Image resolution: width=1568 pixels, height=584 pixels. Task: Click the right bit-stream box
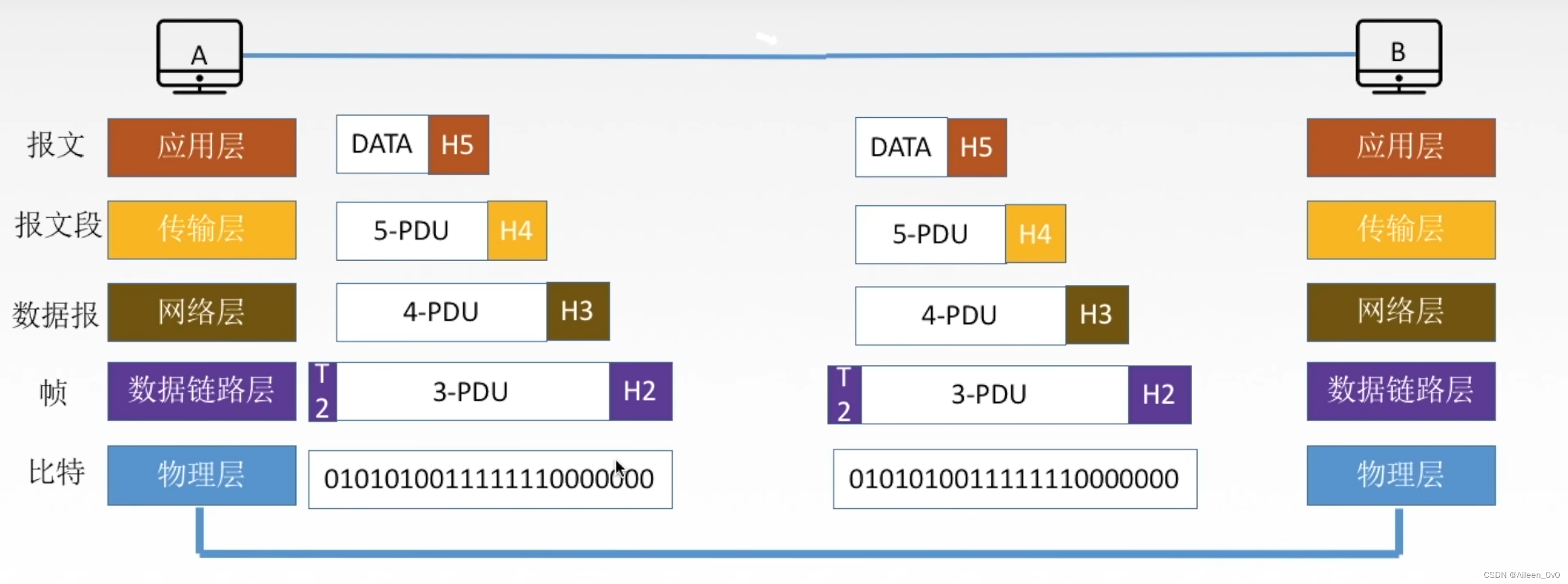point(1014,479)
